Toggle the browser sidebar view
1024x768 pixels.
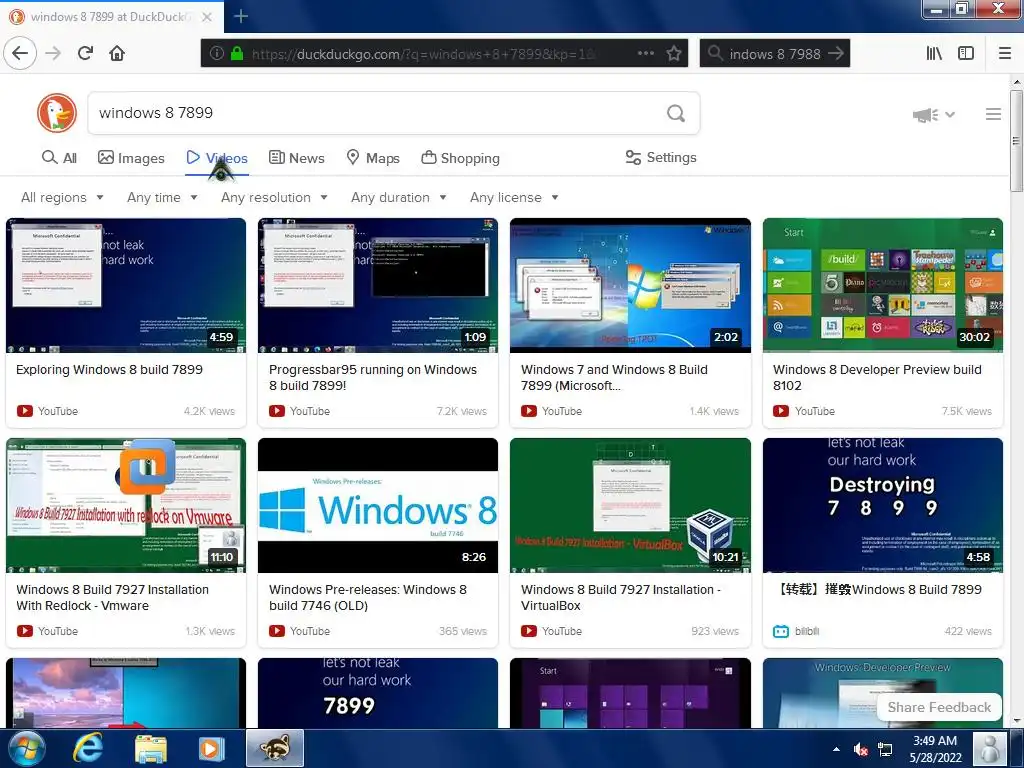[966, 54]
